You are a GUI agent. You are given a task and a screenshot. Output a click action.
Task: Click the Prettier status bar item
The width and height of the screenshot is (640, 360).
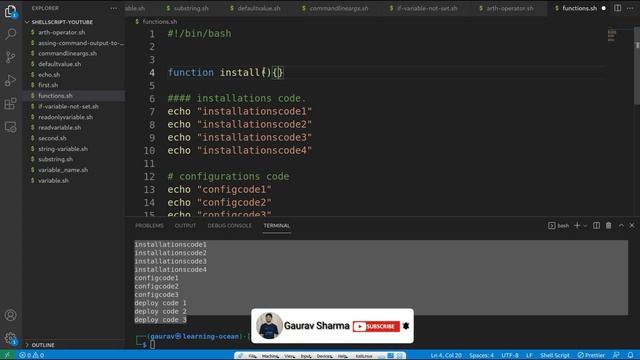pyautogui.click(x=591, y=355)
